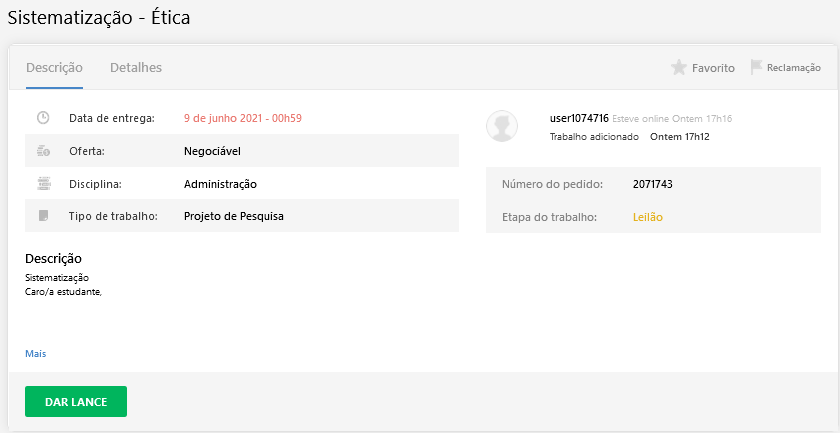The image size is (840, 433).
Task: Click the Esteve online Ontem 17h16 text
Action: click(672, 119)
